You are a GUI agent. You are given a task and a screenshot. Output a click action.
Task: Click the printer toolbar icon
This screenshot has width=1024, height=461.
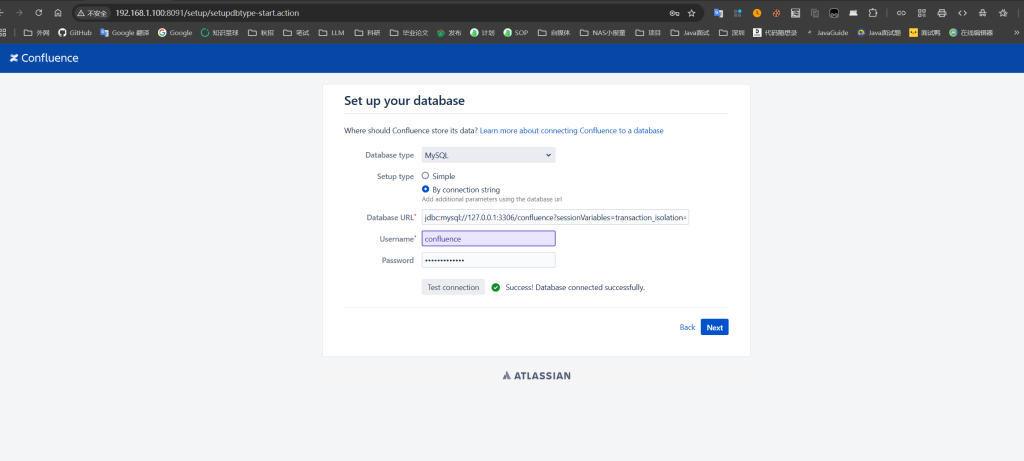942,12
